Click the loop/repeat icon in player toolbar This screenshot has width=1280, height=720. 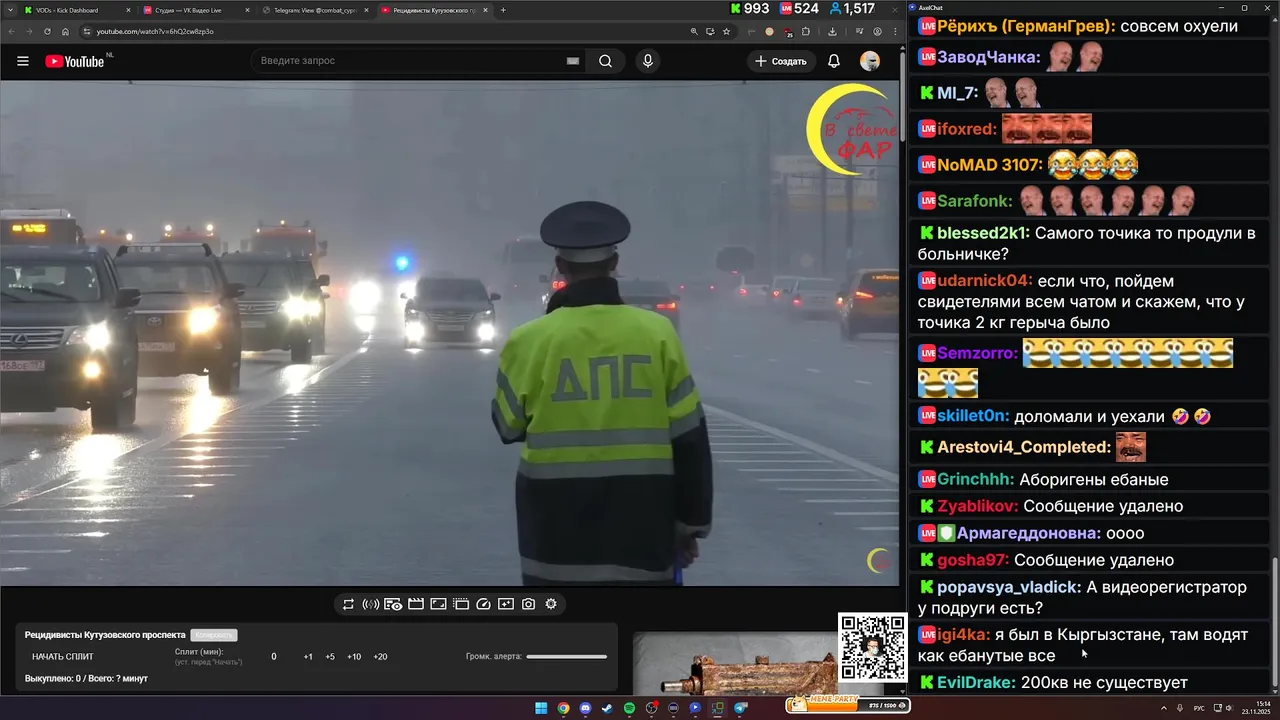pyautogui.click(x=348, y=604)
